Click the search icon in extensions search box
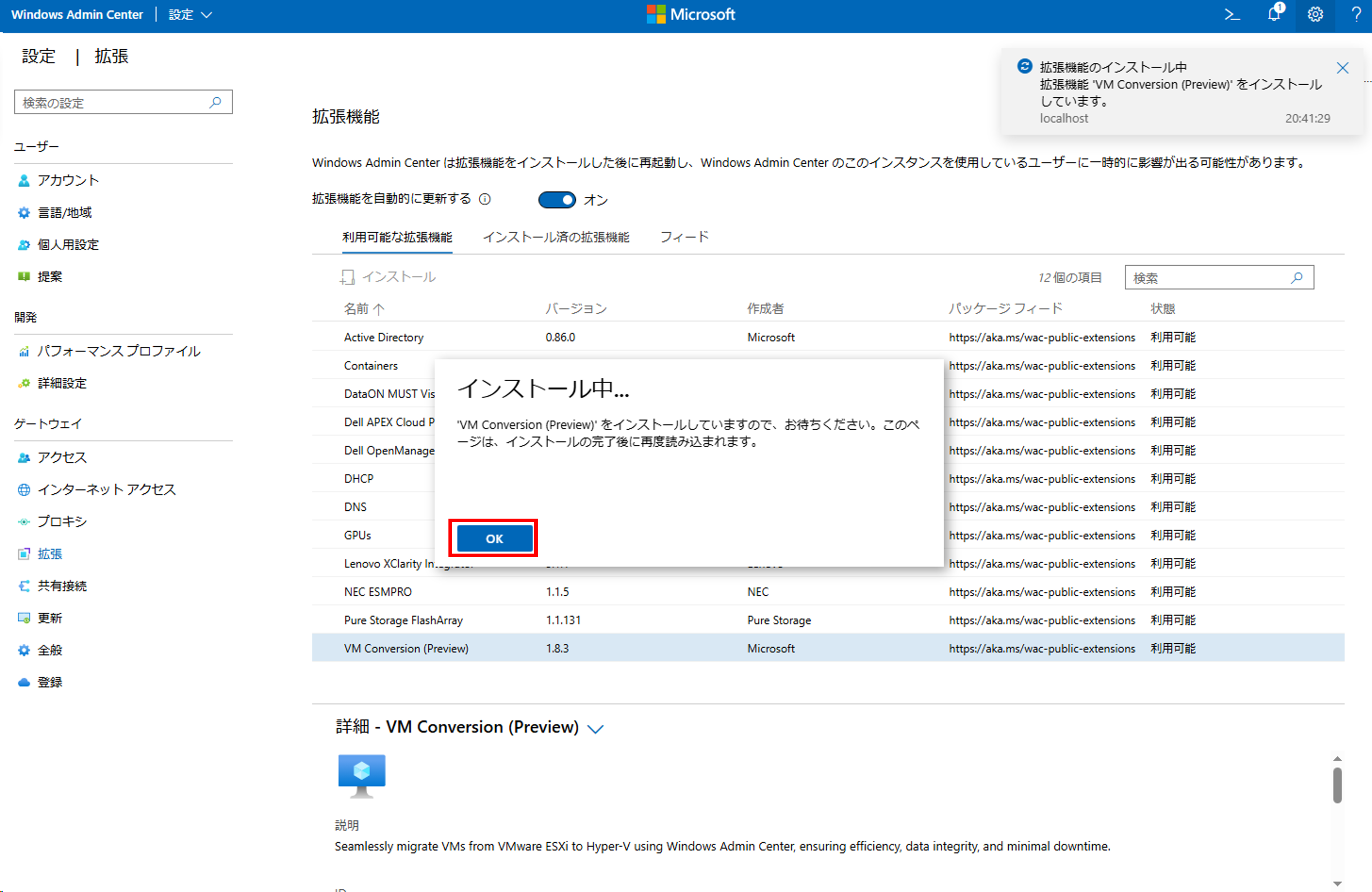The width and height of the screenshot is (1372, 892). [x=1297, y=278]
